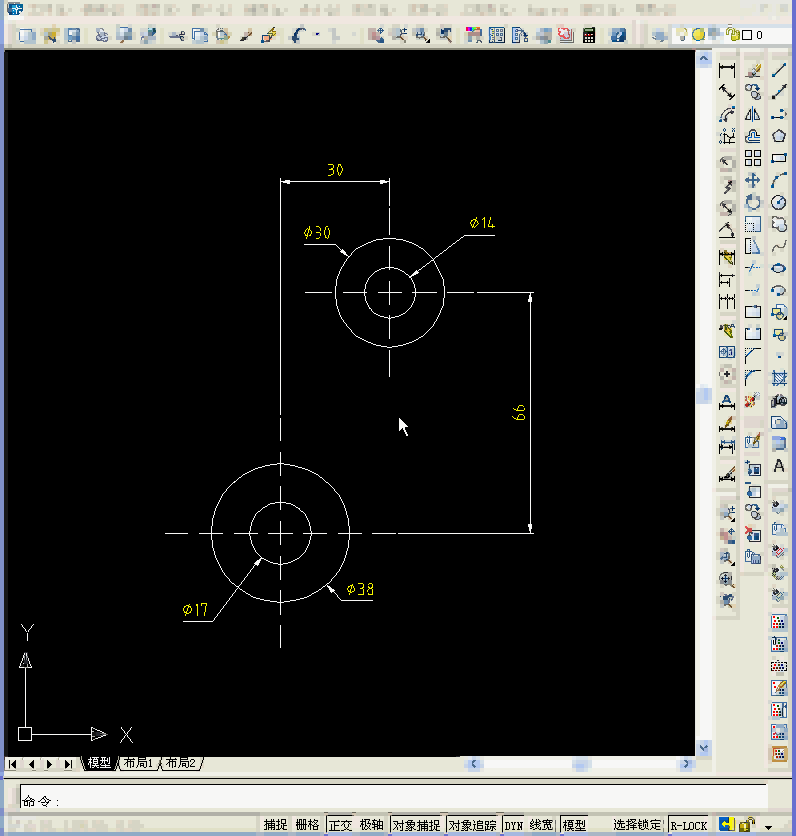Click the Save icon in the toolbar

[73, 35]
